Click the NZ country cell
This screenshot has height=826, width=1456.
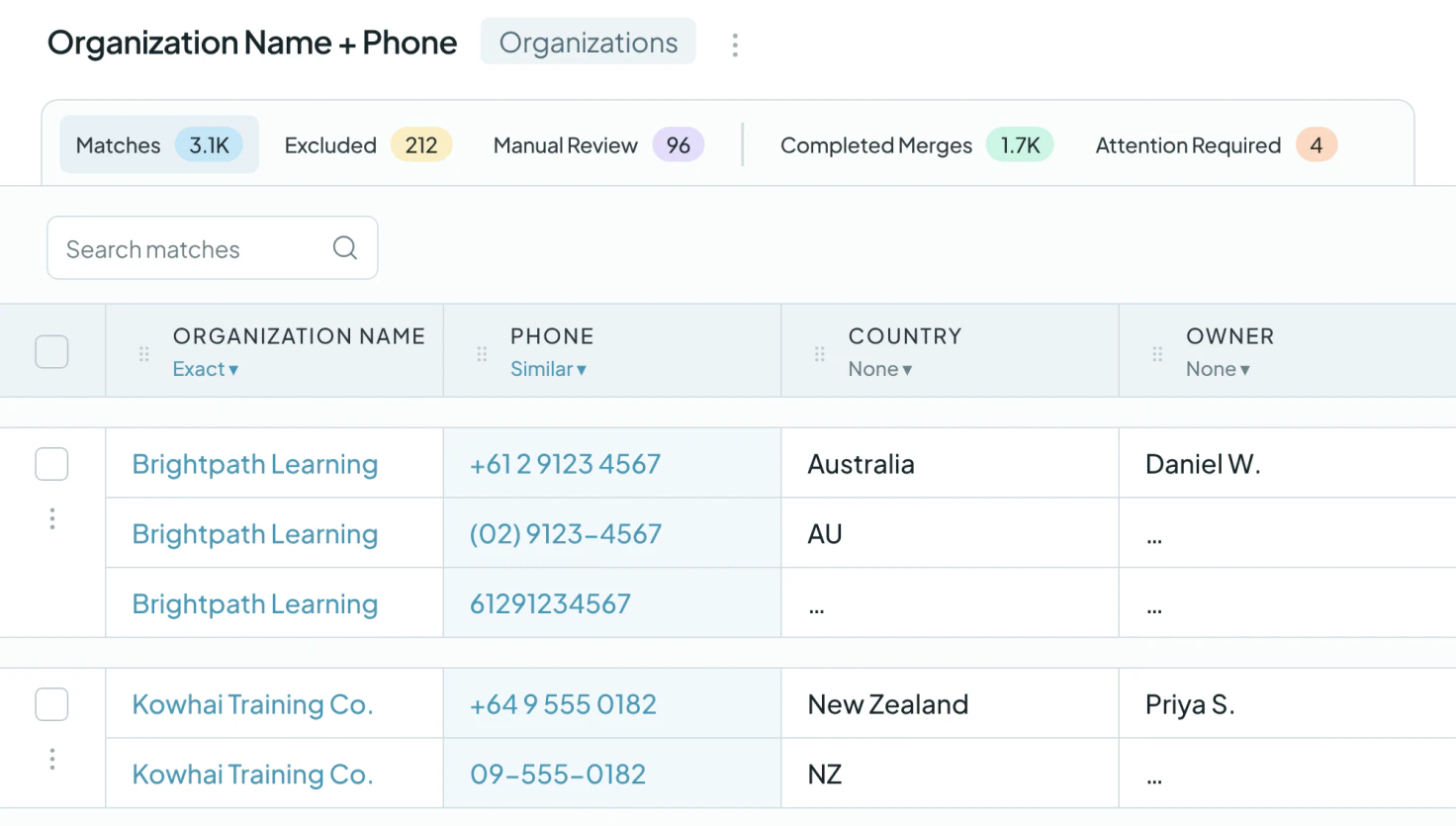[x=950, y=774]
